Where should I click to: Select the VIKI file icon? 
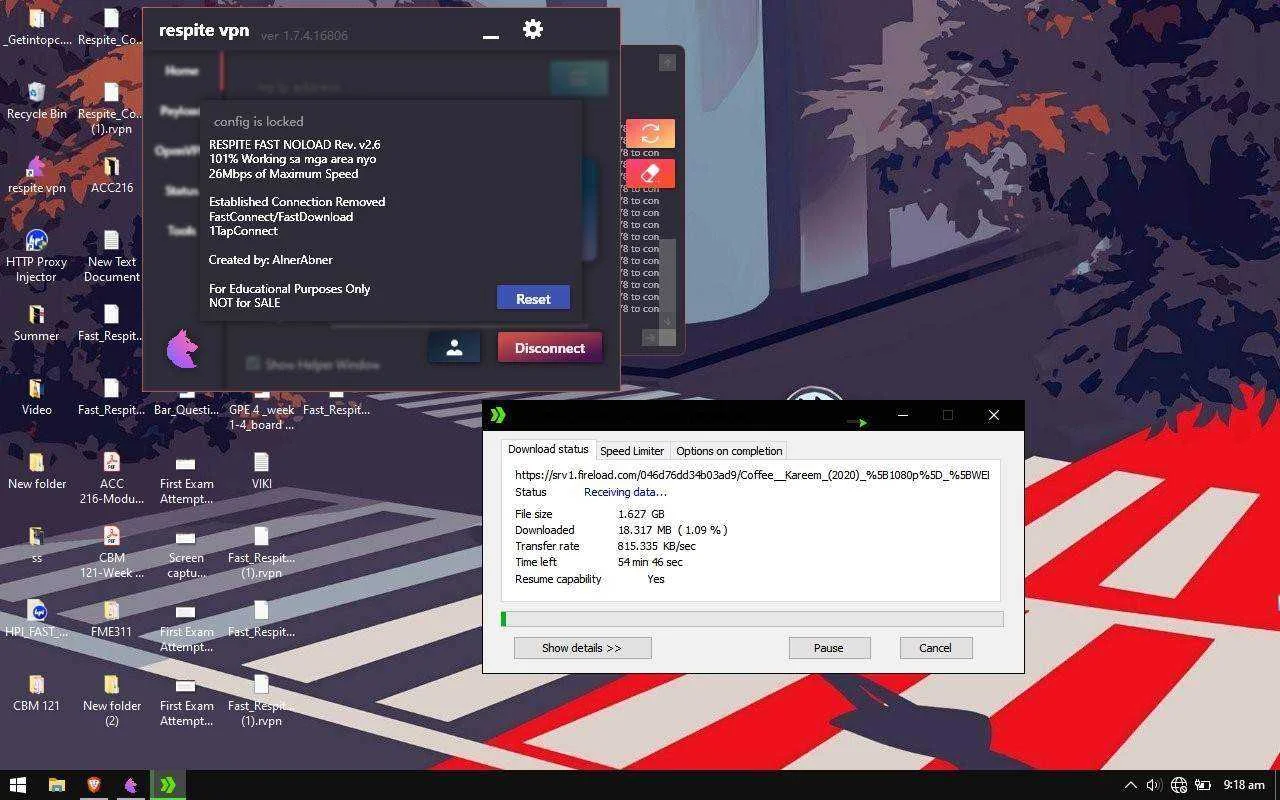(x=261, y=471)
